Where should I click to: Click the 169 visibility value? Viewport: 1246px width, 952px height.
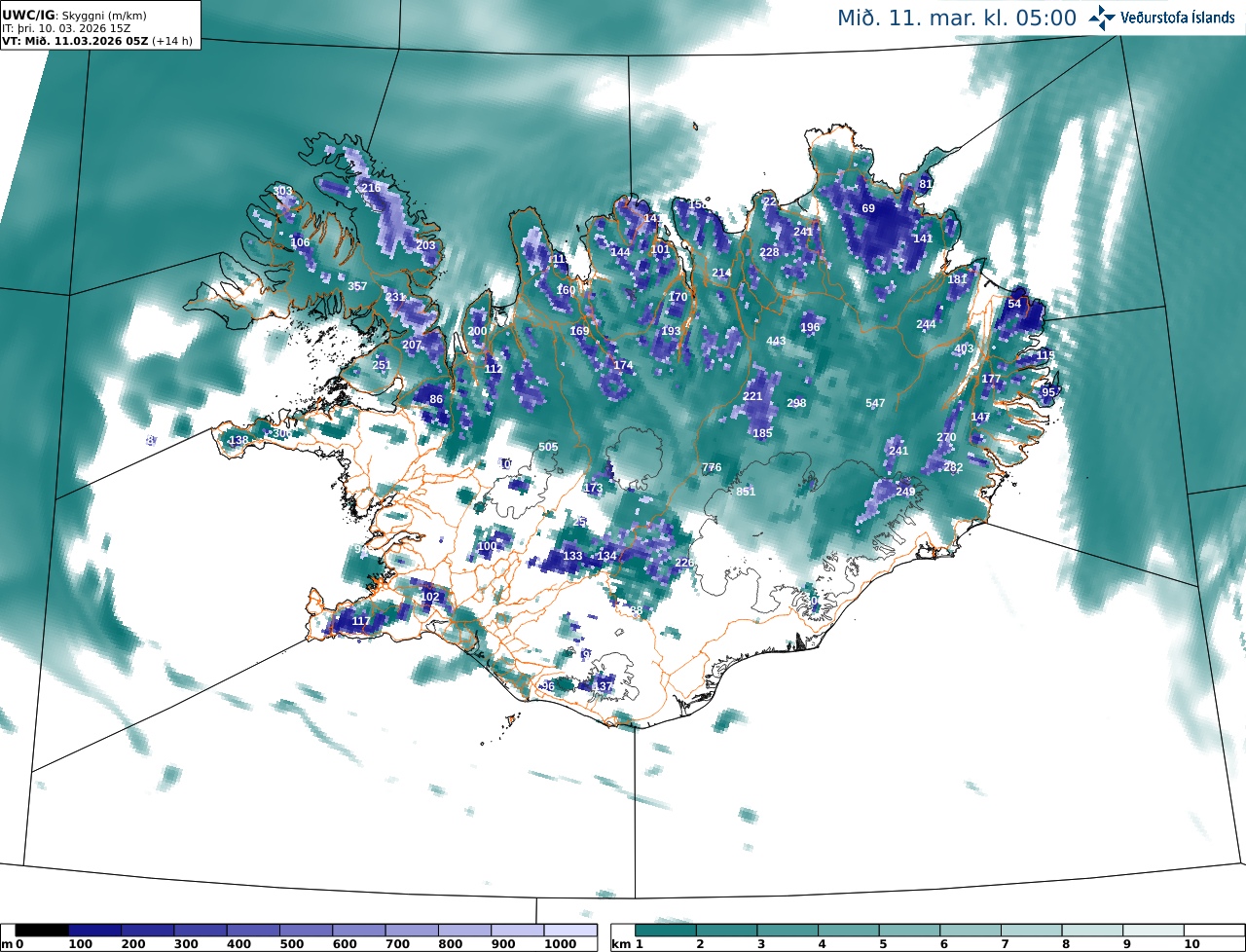[x=579, y=331]
